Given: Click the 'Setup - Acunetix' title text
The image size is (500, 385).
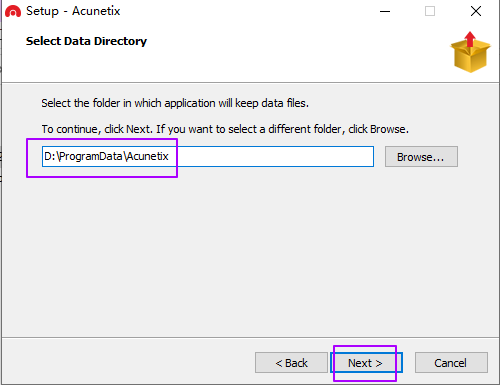Looking at the screenshot, I should (x=73, y=11).
